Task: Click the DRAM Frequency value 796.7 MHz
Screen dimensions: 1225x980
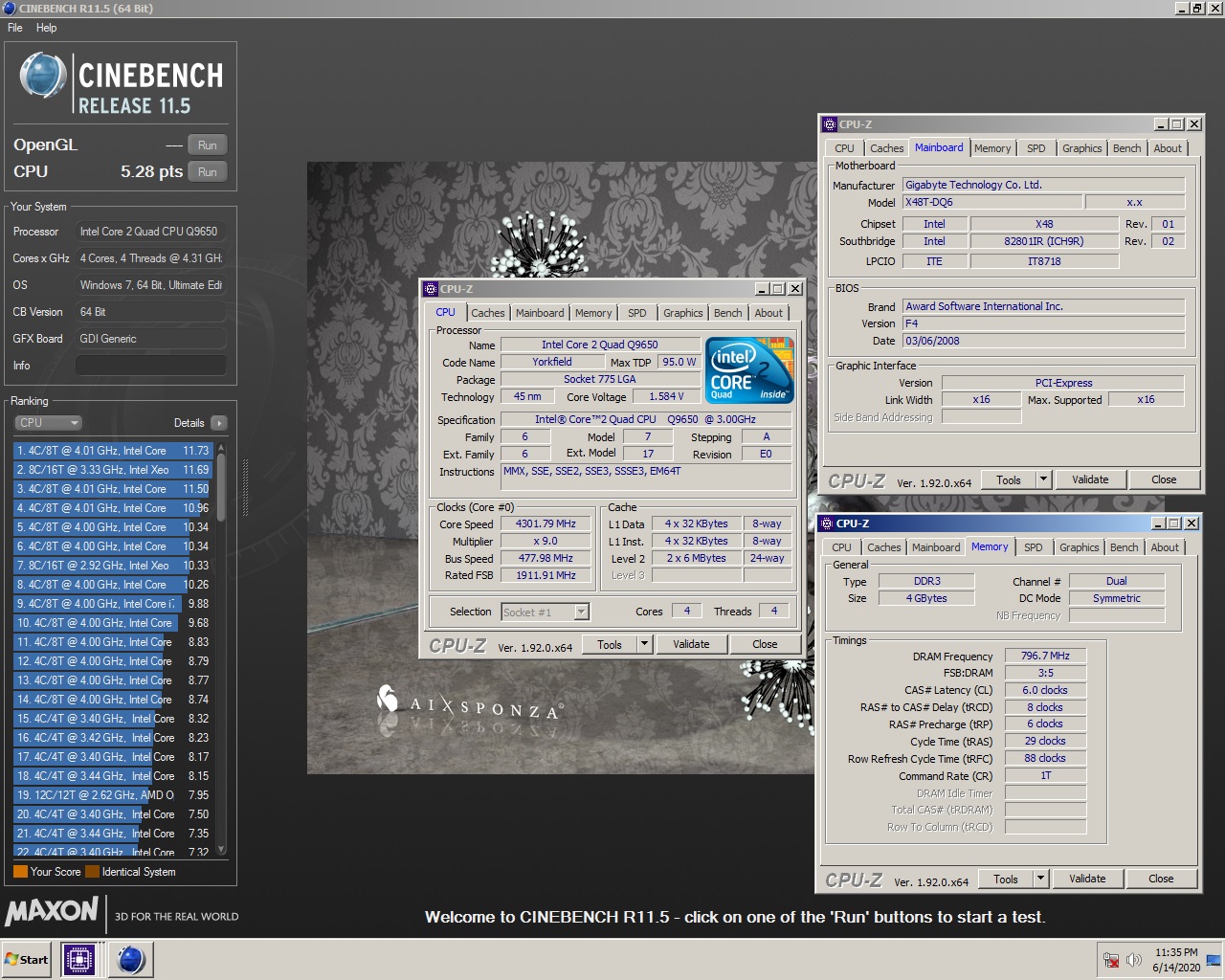Action: pyautogui.click(x=1045, y=657)
